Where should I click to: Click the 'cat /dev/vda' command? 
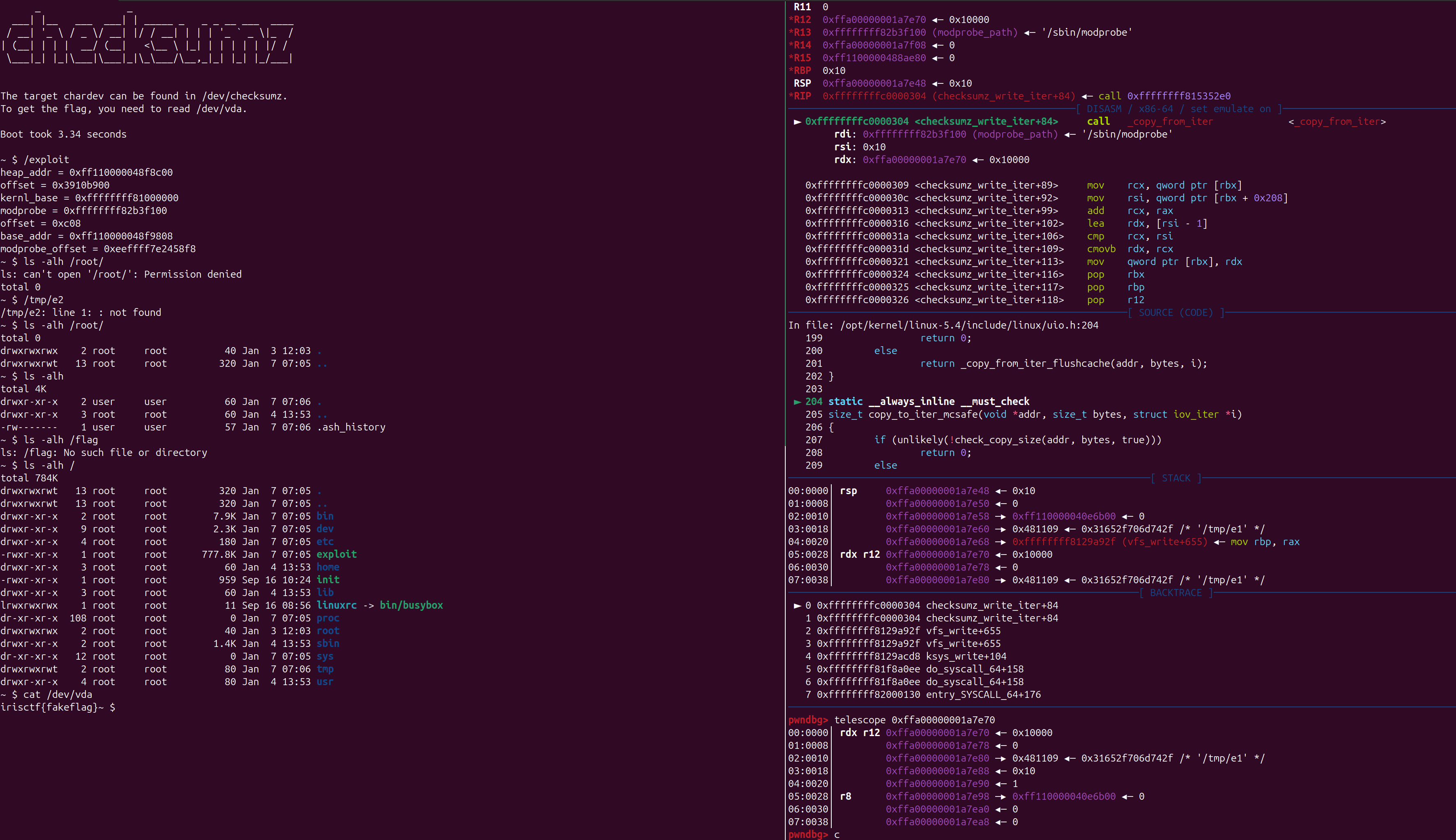58,694
